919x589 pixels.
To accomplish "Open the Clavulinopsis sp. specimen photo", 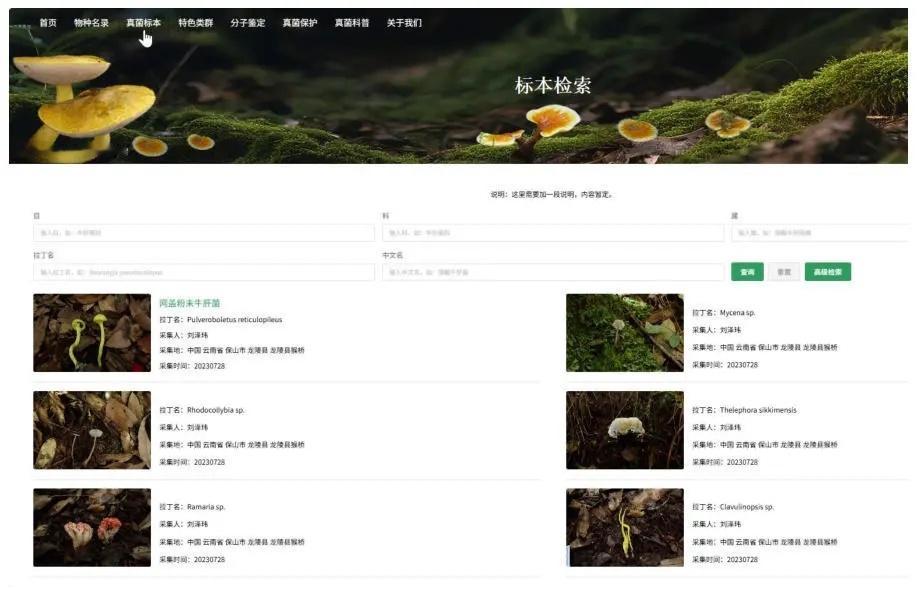I will [x=625, y=527].
